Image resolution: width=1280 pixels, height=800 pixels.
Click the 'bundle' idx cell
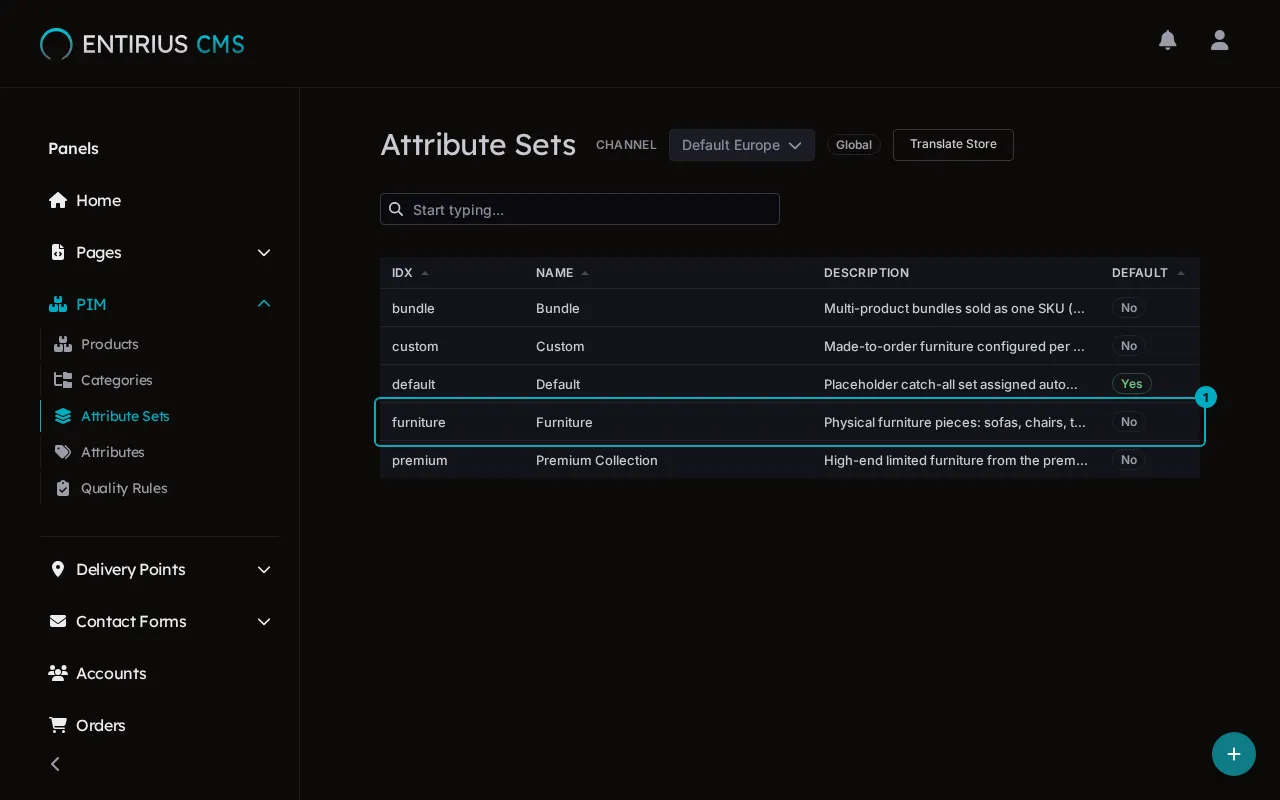coord(413,308)
